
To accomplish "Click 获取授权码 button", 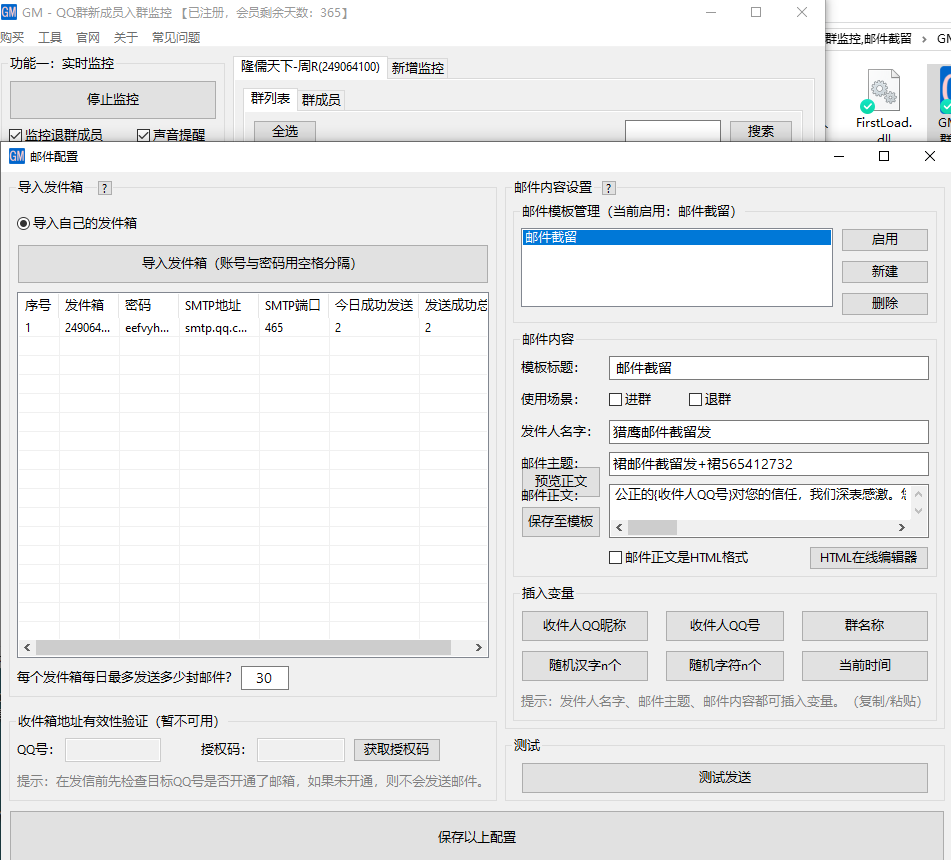I will coord(397,750).
